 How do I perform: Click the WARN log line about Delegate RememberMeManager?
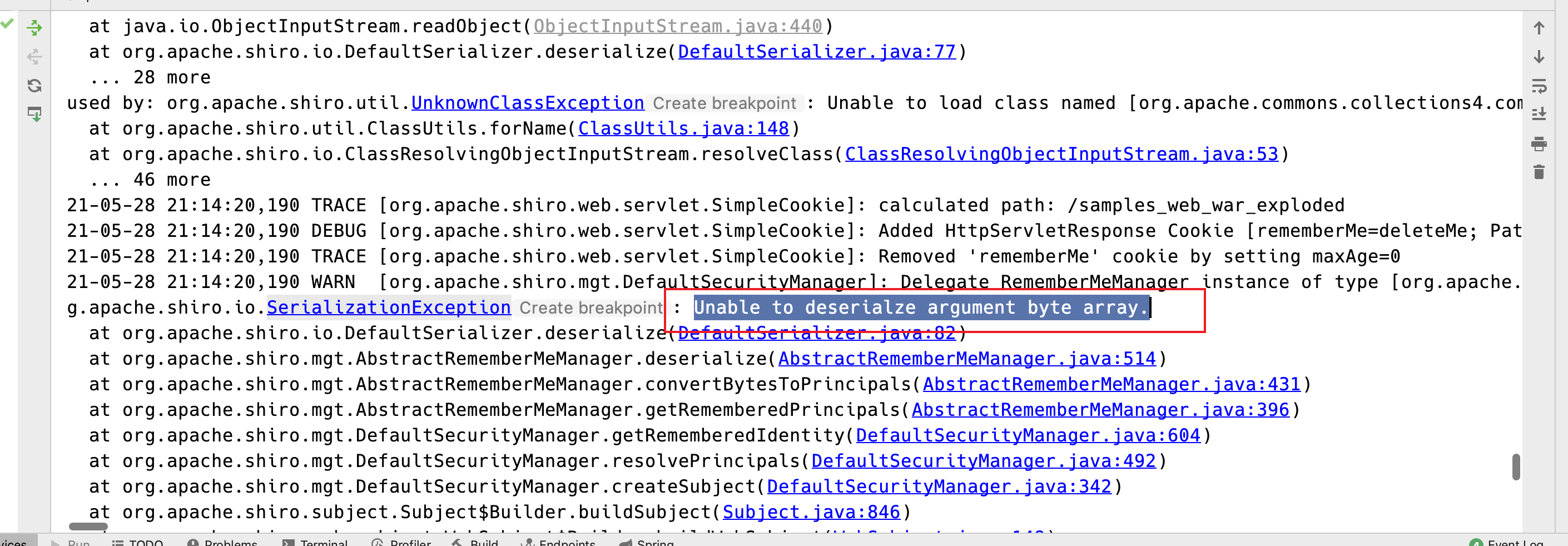pyautogui.click(x=795, y=282)
